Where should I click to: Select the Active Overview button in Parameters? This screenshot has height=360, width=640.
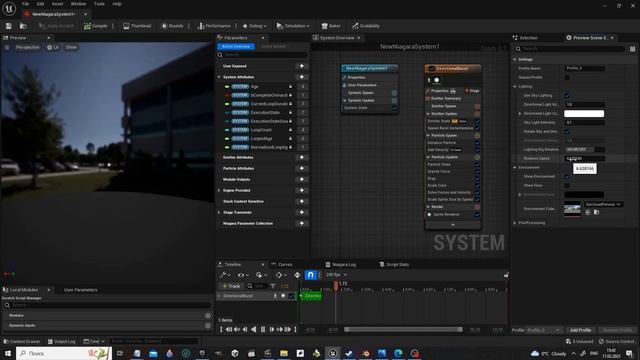coord(236,47)
